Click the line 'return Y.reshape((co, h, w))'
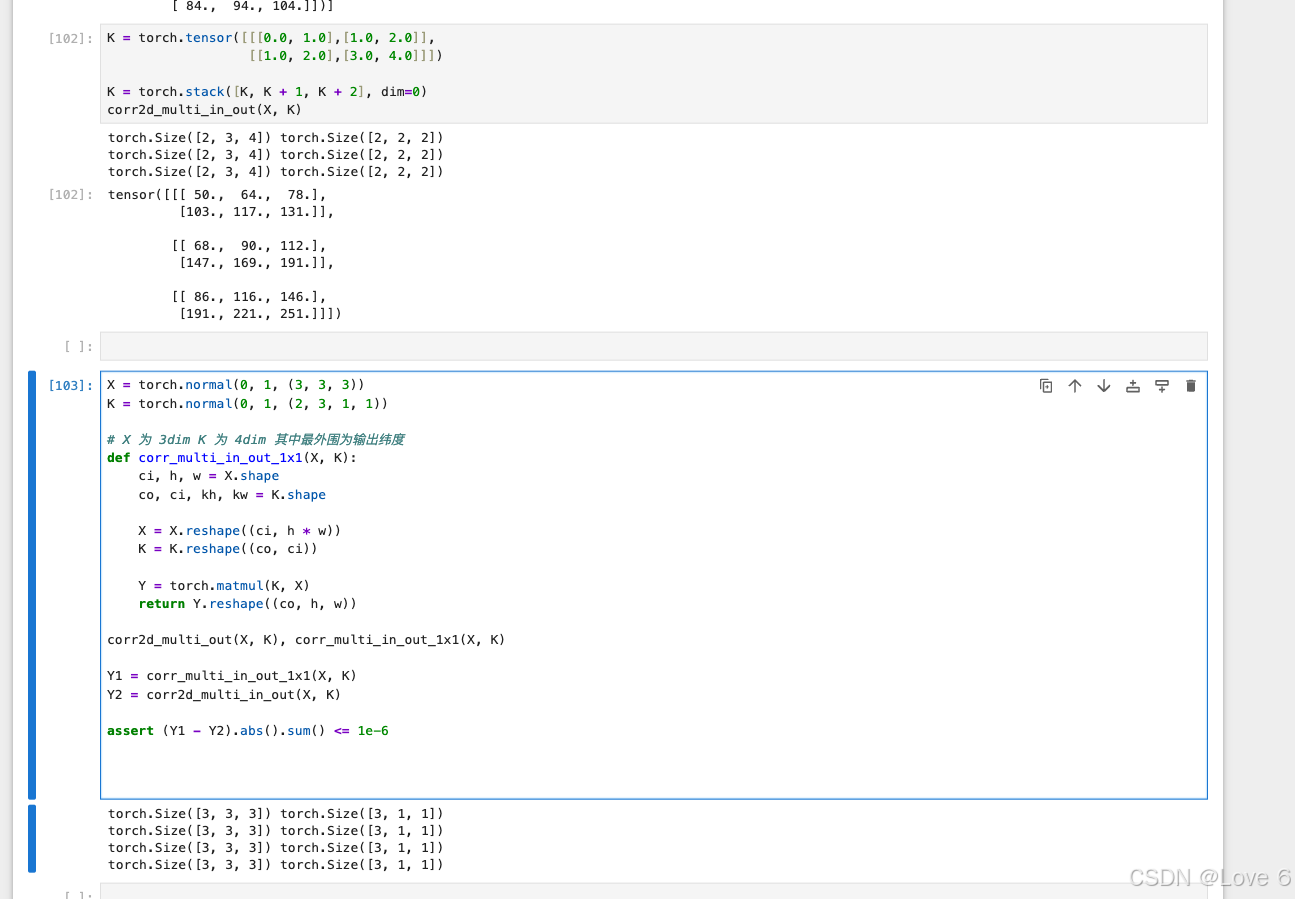Screen dimensions: 1295x899 pyautogui.click(x=248, y=604)
